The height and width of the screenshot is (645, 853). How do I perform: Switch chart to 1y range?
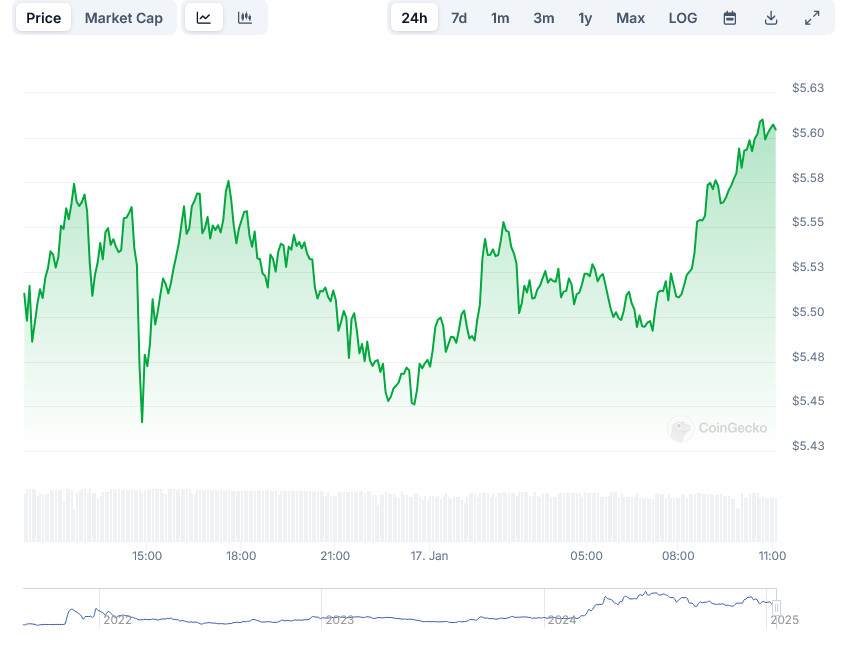(x=585, y=18)
